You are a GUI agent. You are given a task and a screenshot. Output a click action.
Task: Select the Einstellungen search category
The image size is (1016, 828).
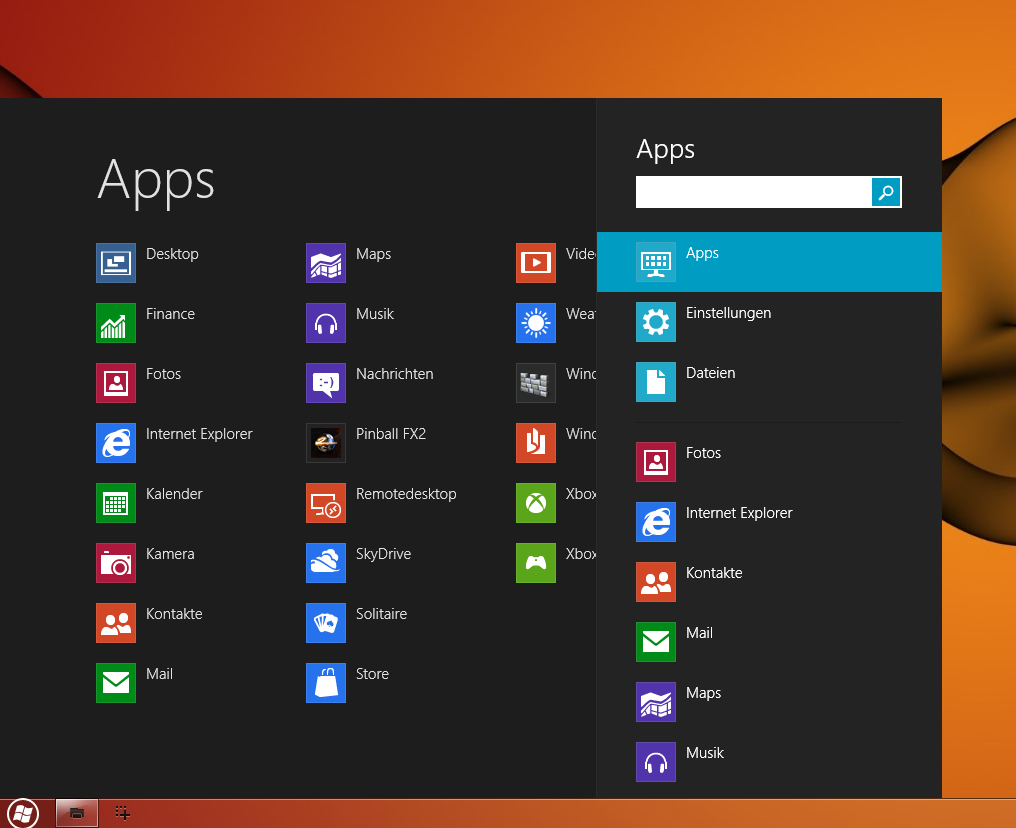click(769, 322)
